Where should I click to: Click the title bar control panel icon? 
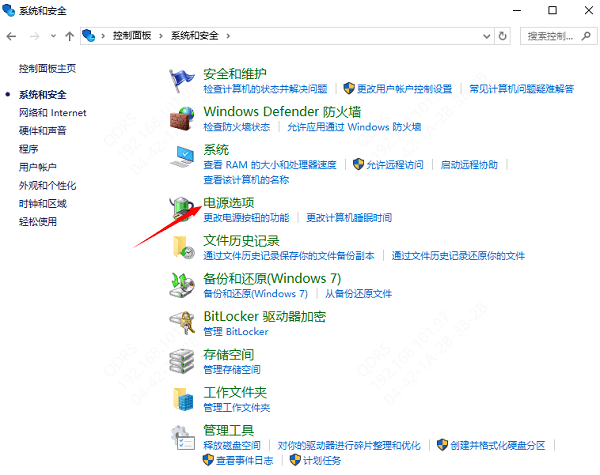tap(8, 10)
